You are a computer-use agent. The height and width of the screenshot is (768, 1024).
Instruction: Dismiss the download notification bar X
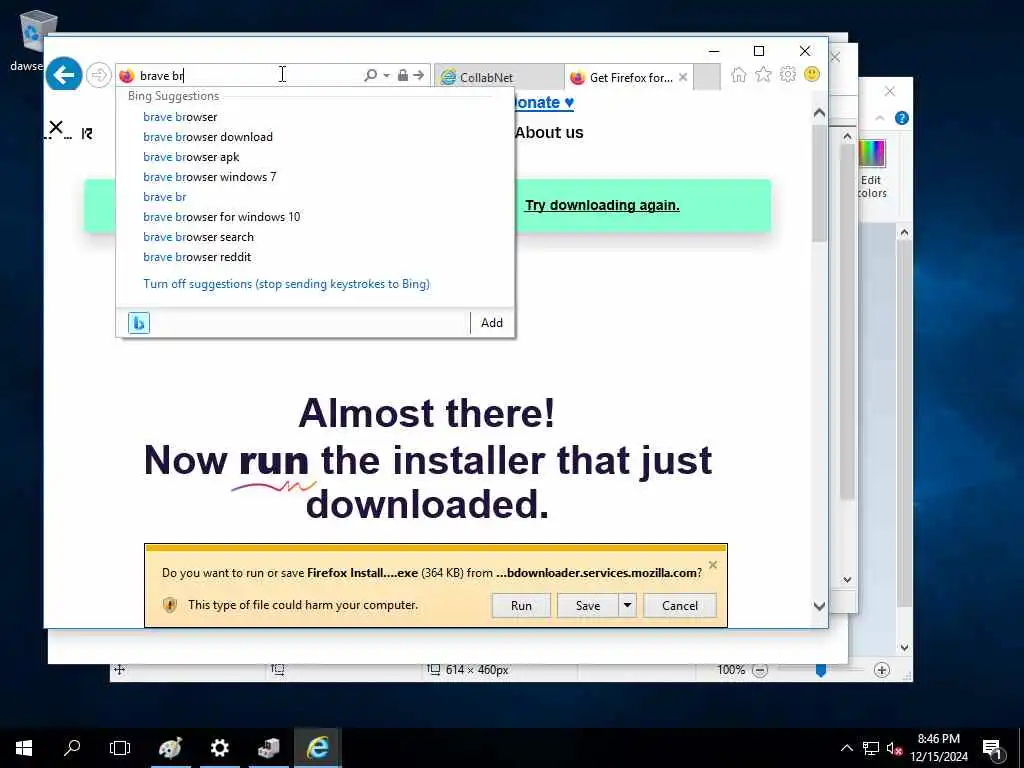tap(712, 565)
